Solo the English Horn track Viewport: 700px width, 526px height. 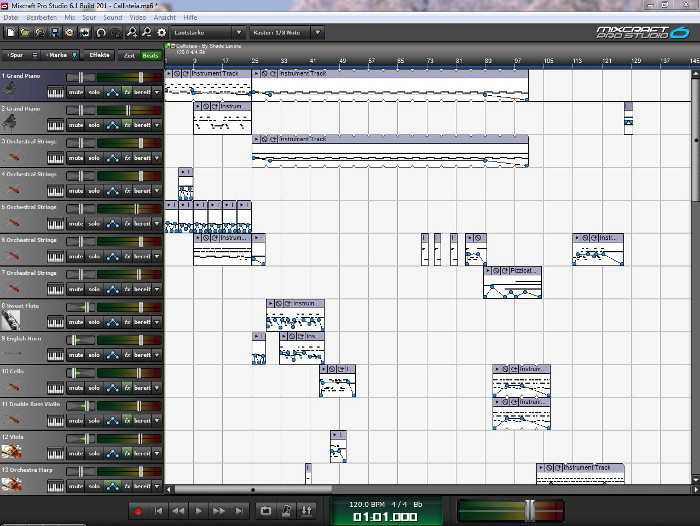click(x=94, y=355)
